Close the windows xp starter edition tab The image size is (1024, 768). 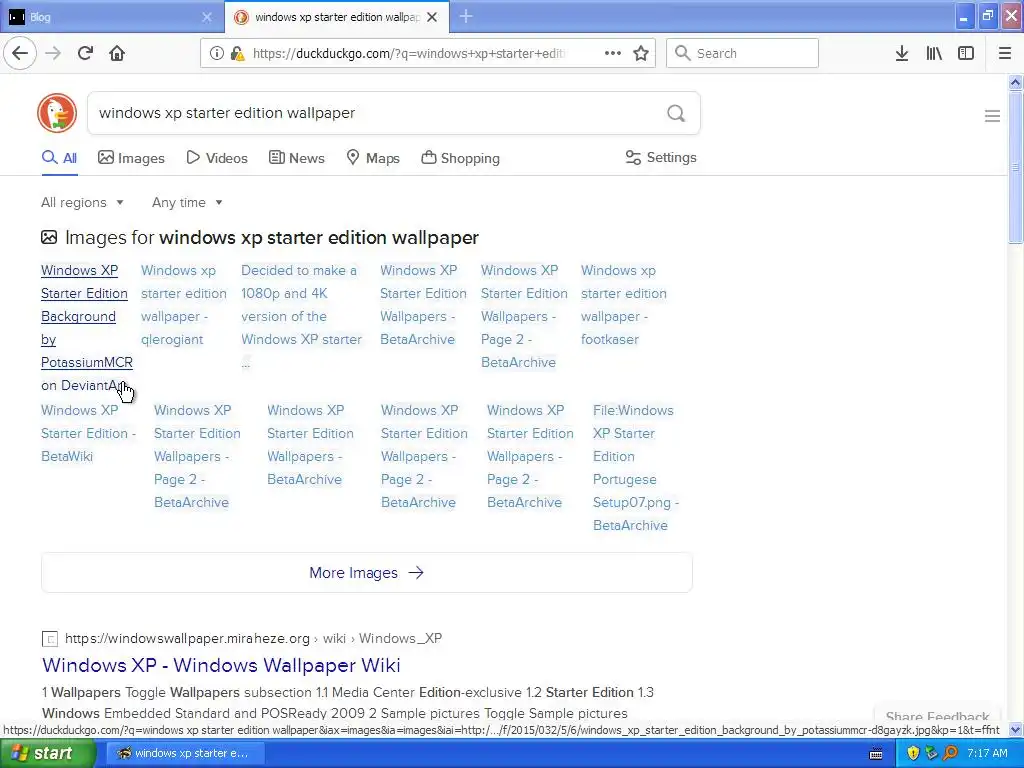click(432, 17)
